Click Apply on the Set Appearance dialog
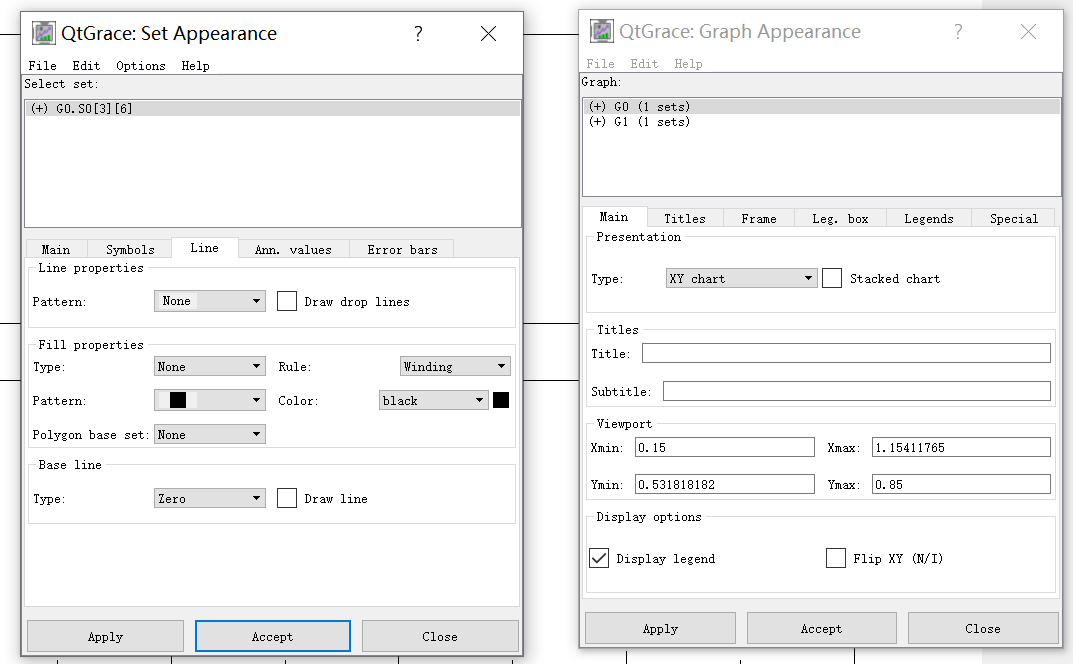 click(x=104, y=636)
